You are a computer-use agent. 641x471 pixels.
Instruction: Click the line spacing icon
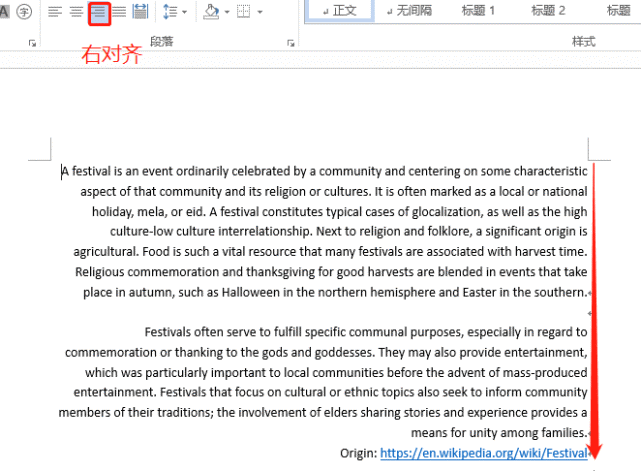coord(170,11)
